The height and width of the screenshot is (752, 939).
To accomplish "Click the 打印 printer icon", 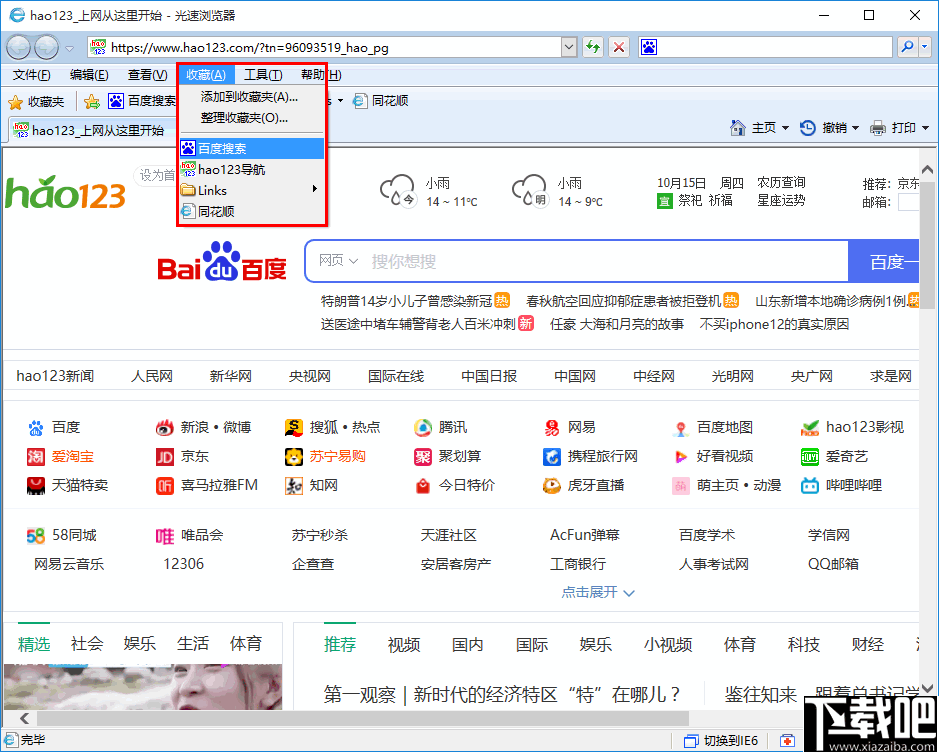I will click(x=878, y=128).
